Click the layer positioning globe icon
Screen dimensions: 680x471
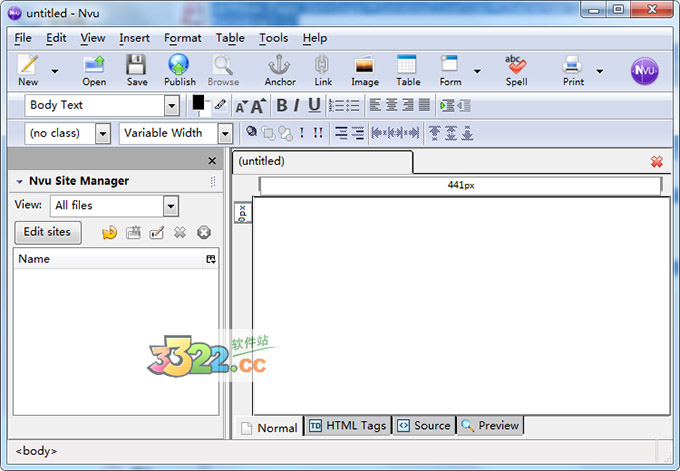[x=251, y=131]
